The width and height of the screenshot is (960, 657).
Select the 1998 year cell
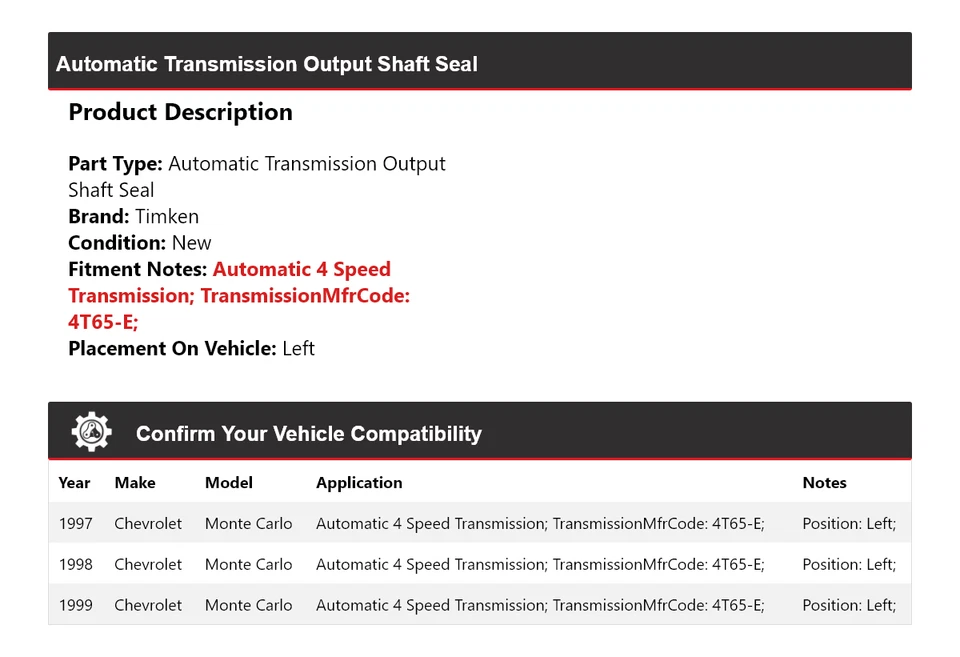(x=75, y=564)
